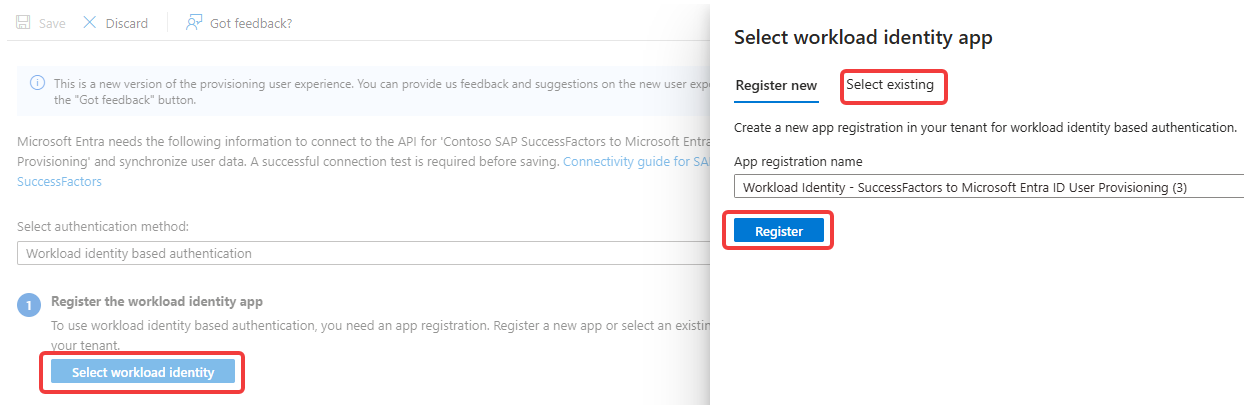Click the Create a new app registration description
Screen dimensions: 1244x405
(x=985, y=128)
